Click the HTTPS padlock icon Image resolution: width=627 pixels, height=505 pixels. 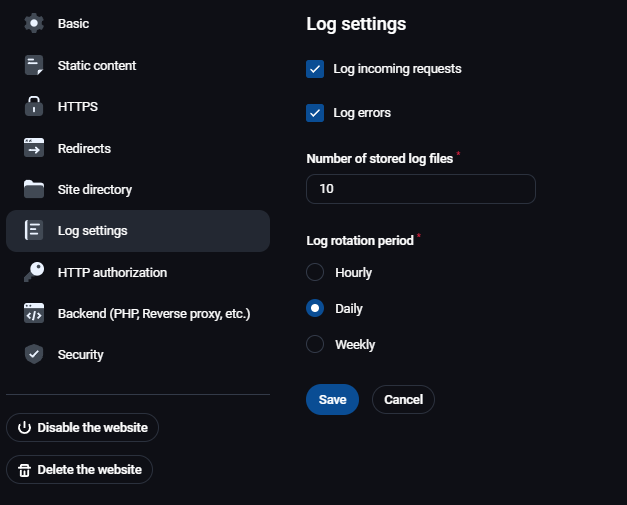(x=34, y=107)
